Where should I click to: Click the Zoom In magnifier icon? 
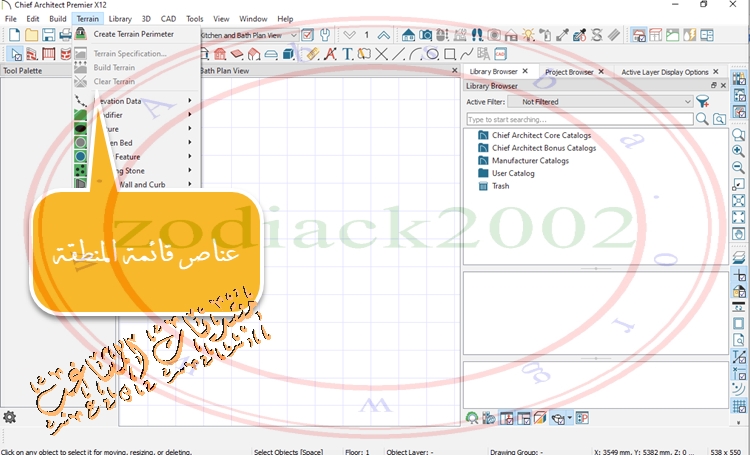(x=738, y=151)
